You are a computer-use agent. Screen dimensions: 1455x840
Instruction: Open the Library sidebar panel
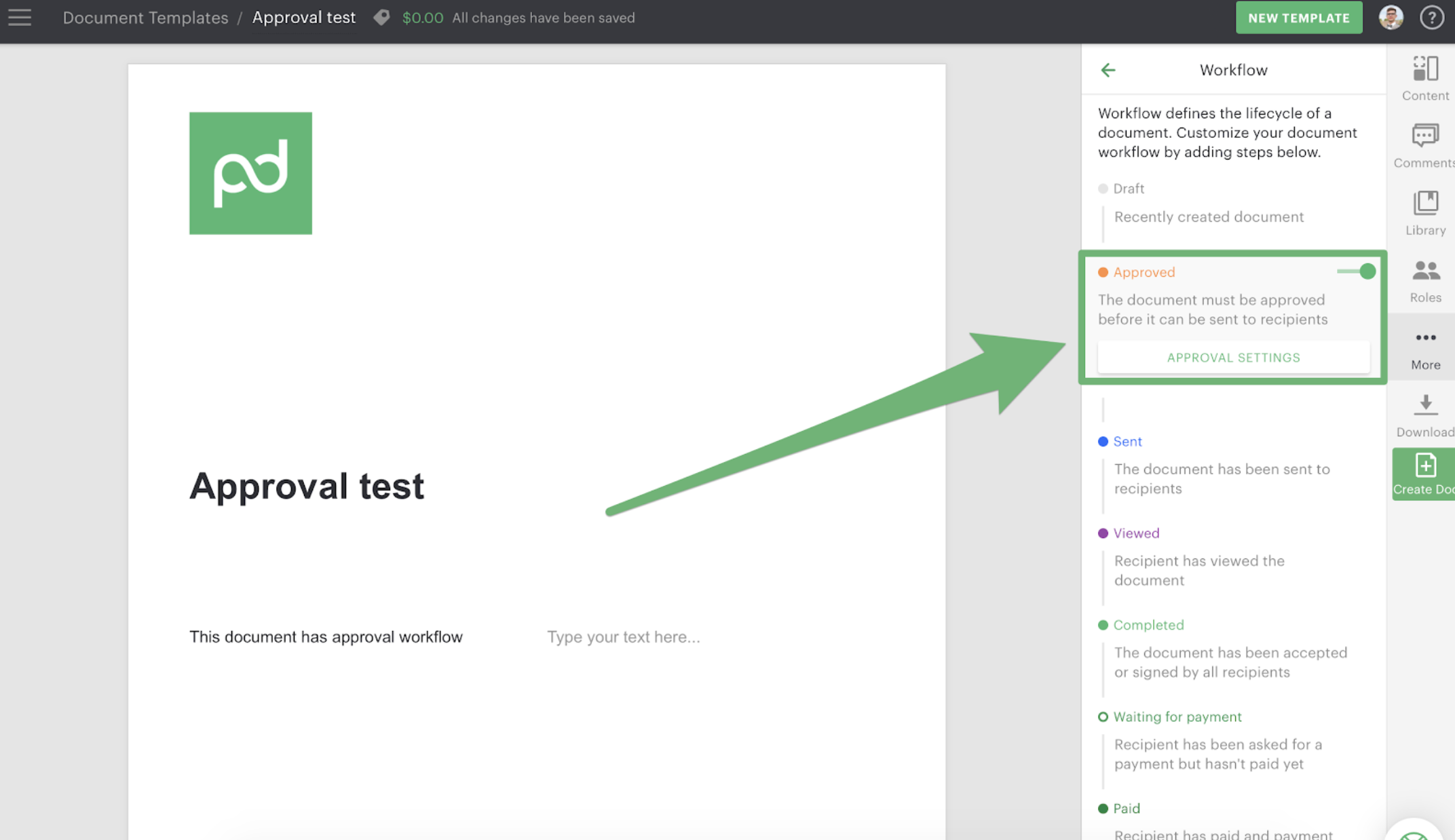(x=1425, y=212)
